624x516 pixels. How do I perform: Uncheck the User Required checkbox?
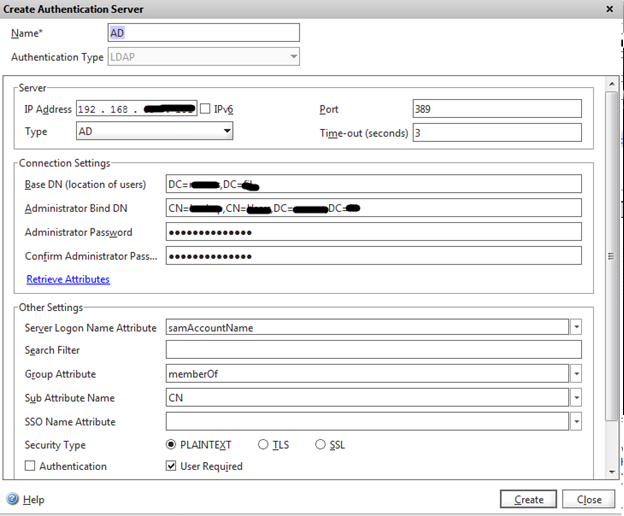171,465
